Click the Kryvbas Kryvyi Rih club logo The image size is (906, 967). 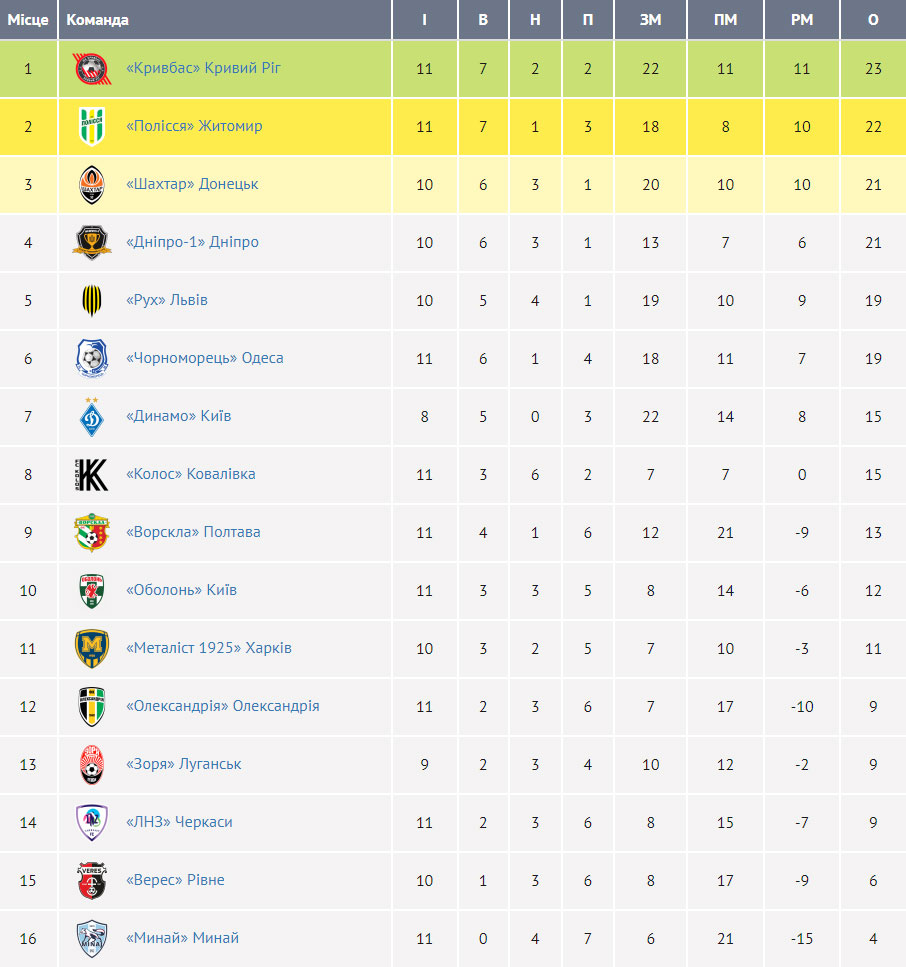(92, 68)
